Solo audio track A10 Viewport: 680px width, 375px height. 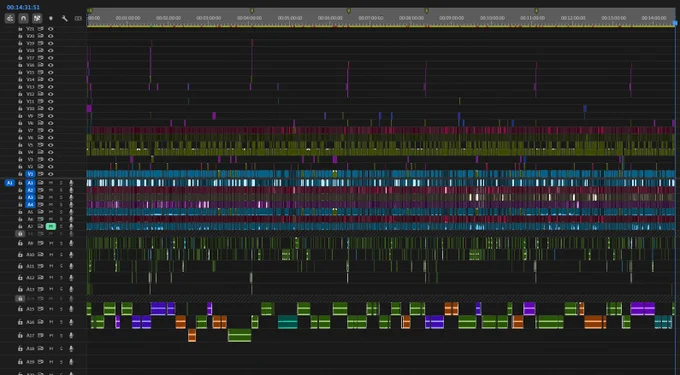point(61,254)
